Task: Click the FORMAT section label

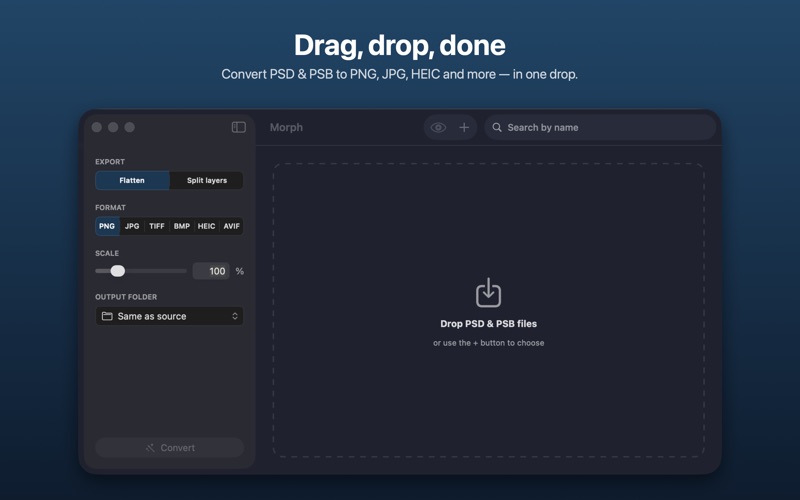Action: pyautogui.click(x=110, y=208)
